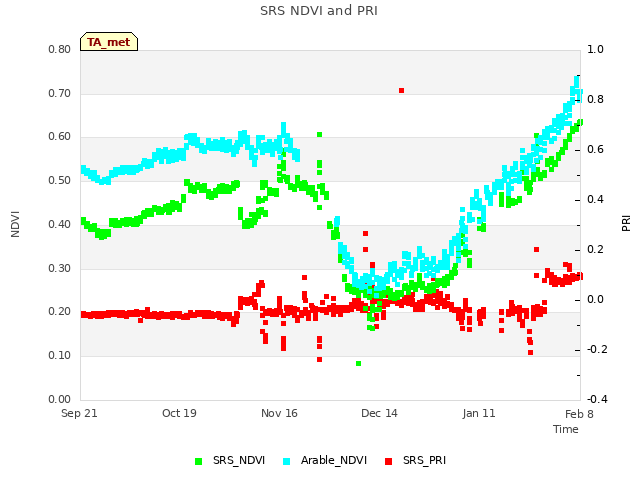Click the Jan 11 x-axis label
Image resolution: width=640 pixels, height=480 pixels.
(479, 413)
